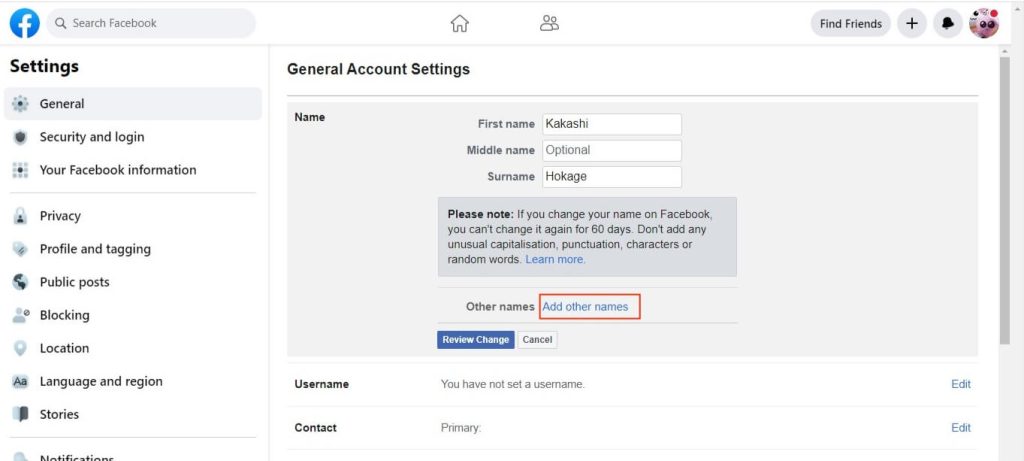Click Add other names link

click(585, 306)
